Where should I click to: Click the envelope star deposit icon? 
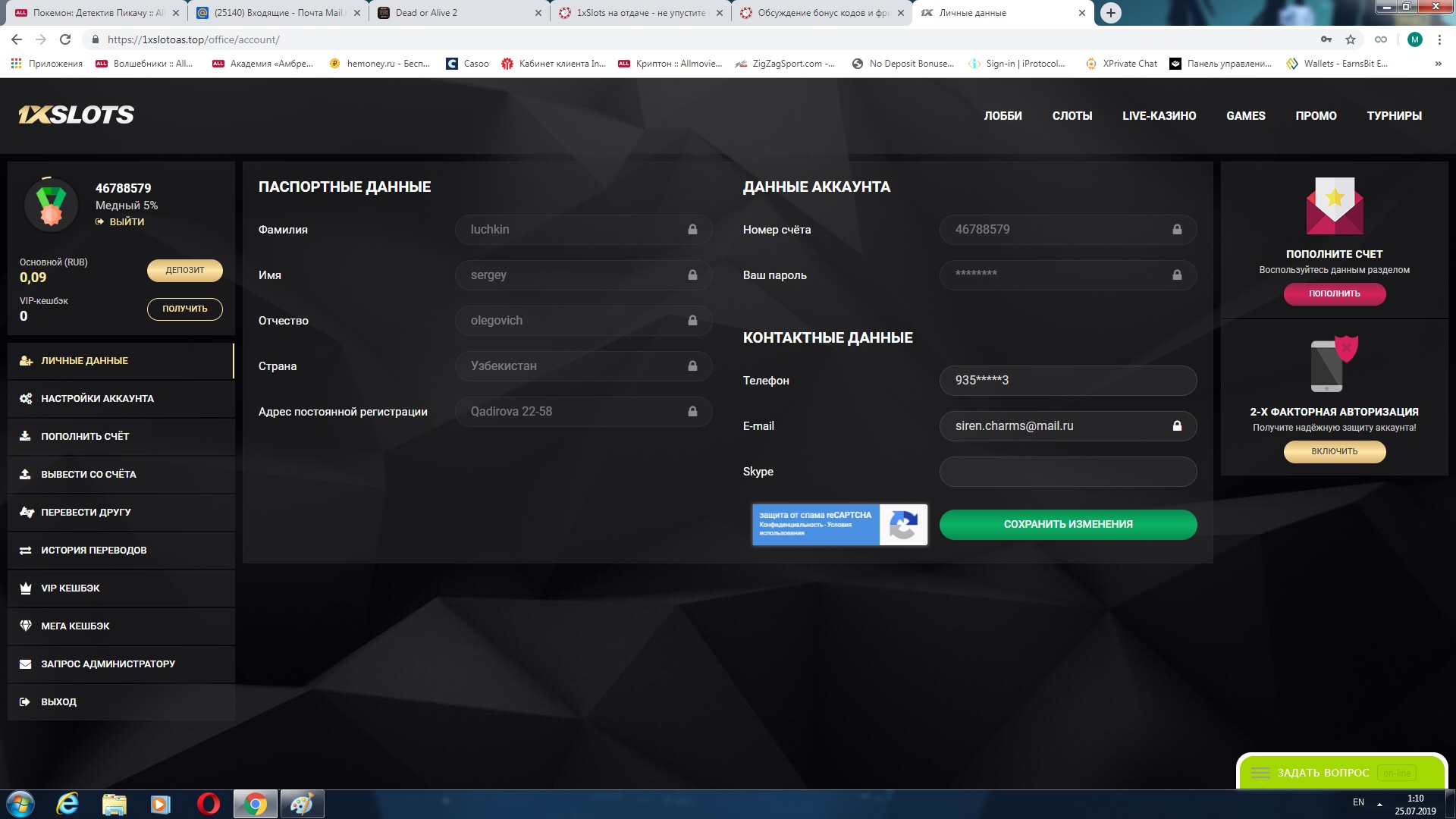click(1334, 206)
